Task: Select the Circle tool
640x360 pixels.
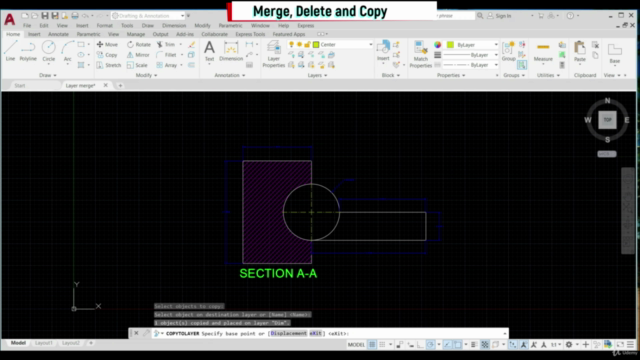Action: click(x=49, y=51)
